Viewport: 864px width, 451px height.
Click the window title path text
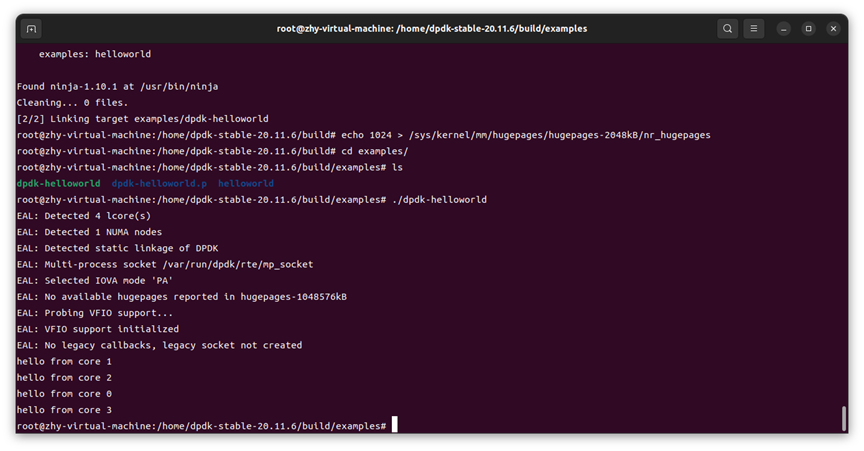431,29
